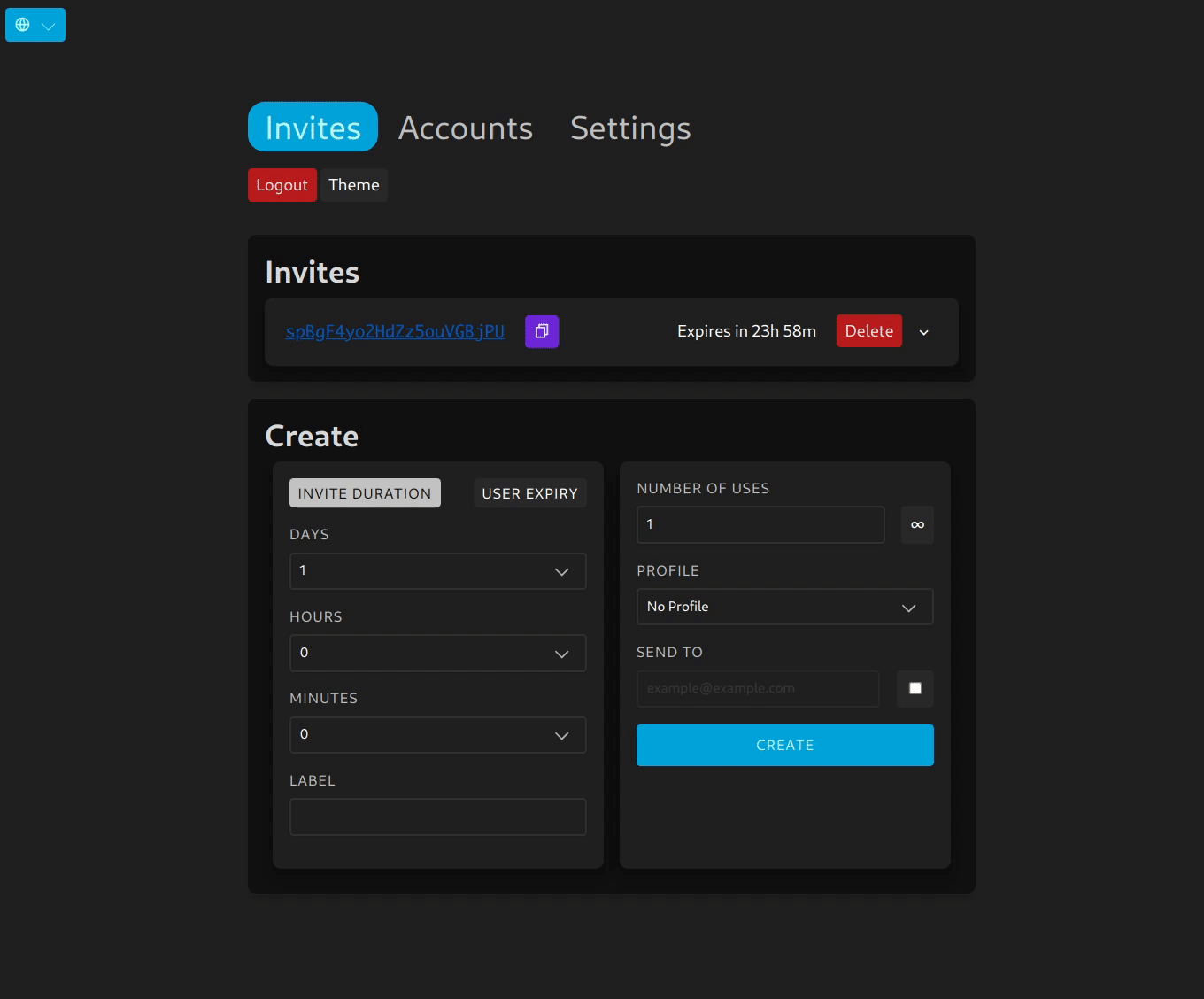Copy the invite link with the copy icon
Viewport: 1204px width, 999px height.
pos(542,331)
